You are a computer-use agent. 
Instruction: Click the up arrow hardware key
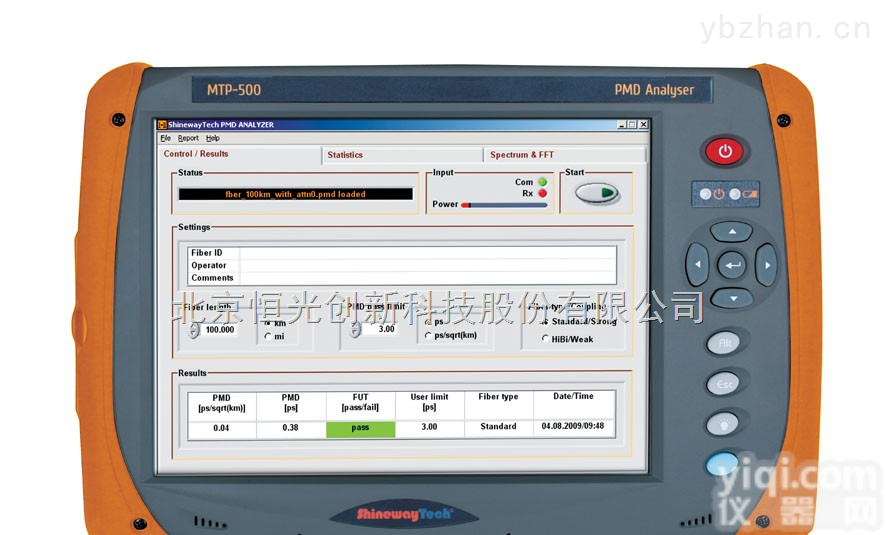[732, 232]
